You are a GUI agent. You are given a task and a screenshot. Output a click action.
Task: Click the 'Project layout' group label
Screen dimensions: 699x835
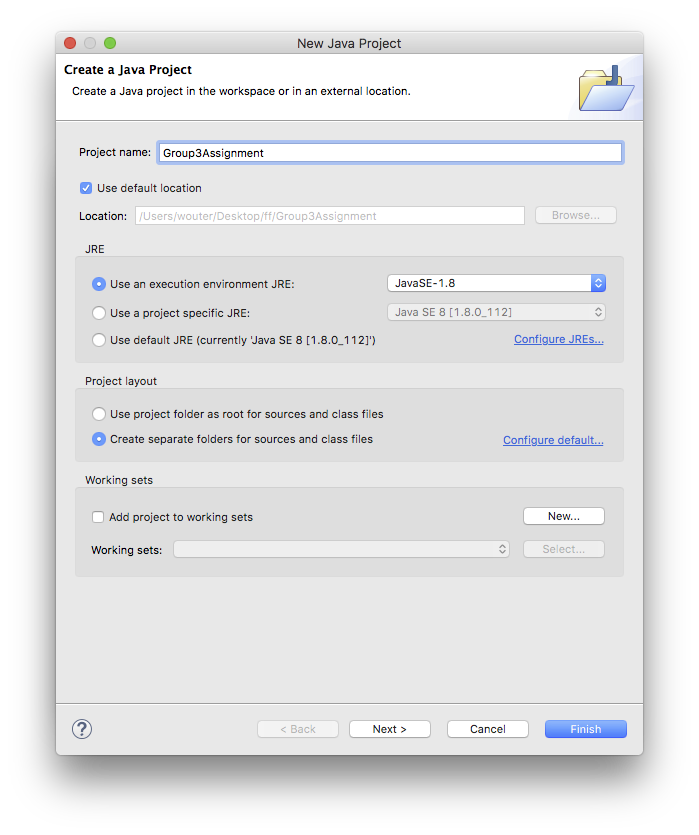121,381
